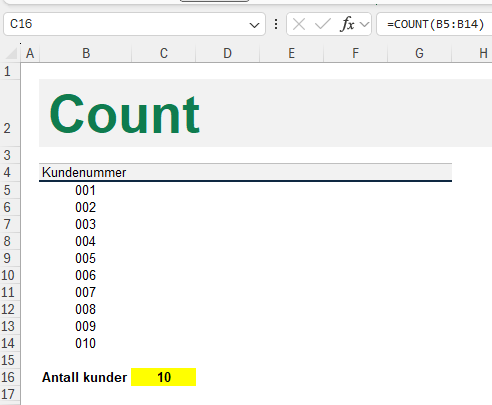Click the Cancel X icon in formula bar
This screenshot has height=405, width=492.
pyautogui.click(x=299, y=24)
